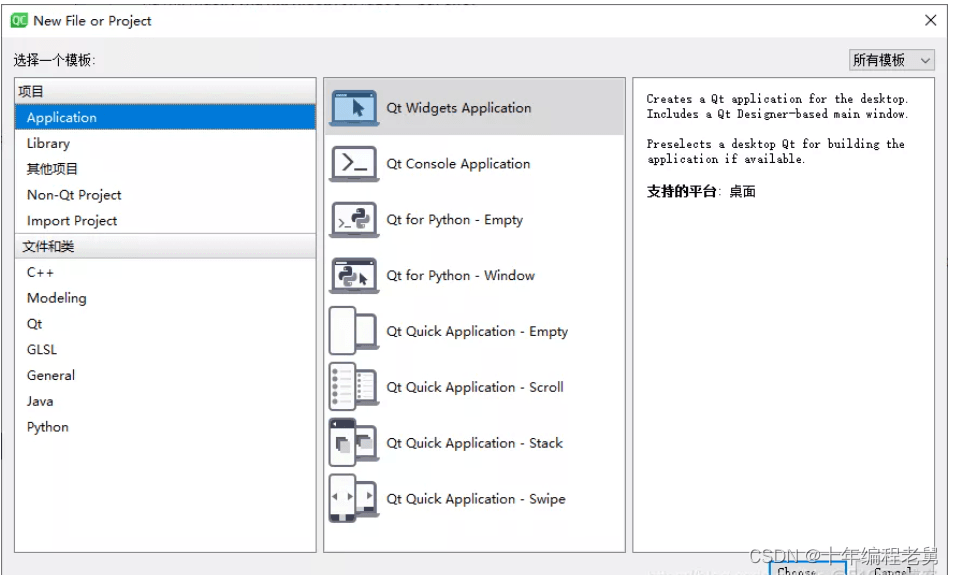Select the GLSL file category
Image resolution: width=953 pixels, height=575 pixels.
coord(165,349)
